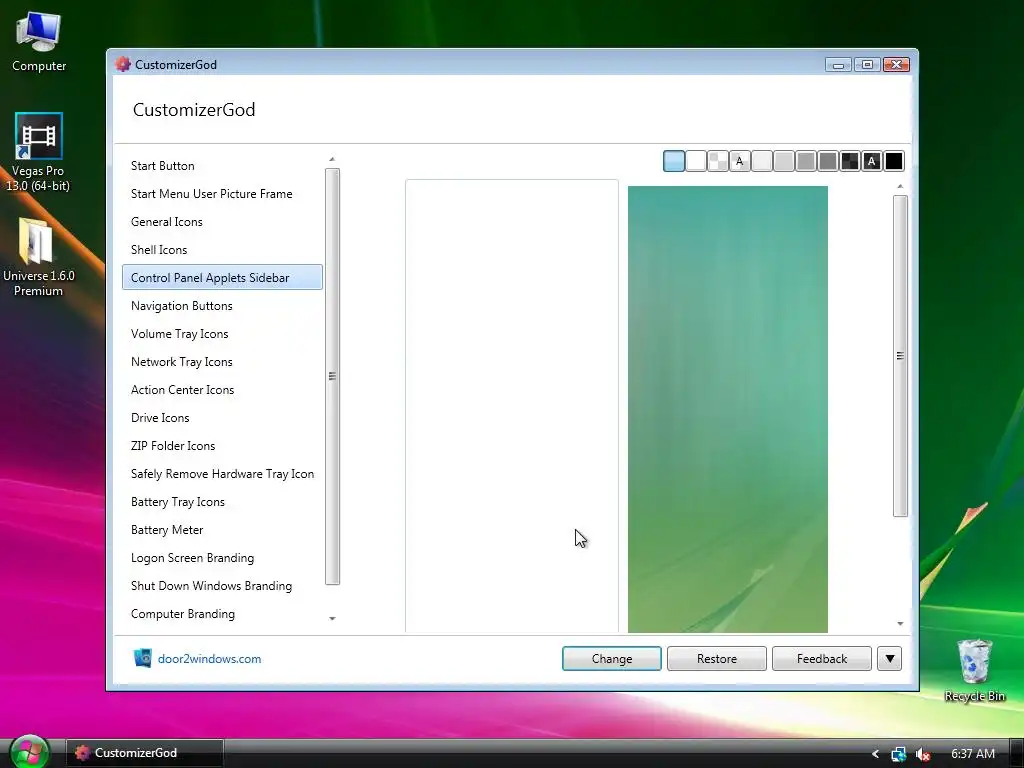The height and width of the screenshot is (768, 1024).
Task: Show hidden tray icons arrow
Action: (875, 754)
